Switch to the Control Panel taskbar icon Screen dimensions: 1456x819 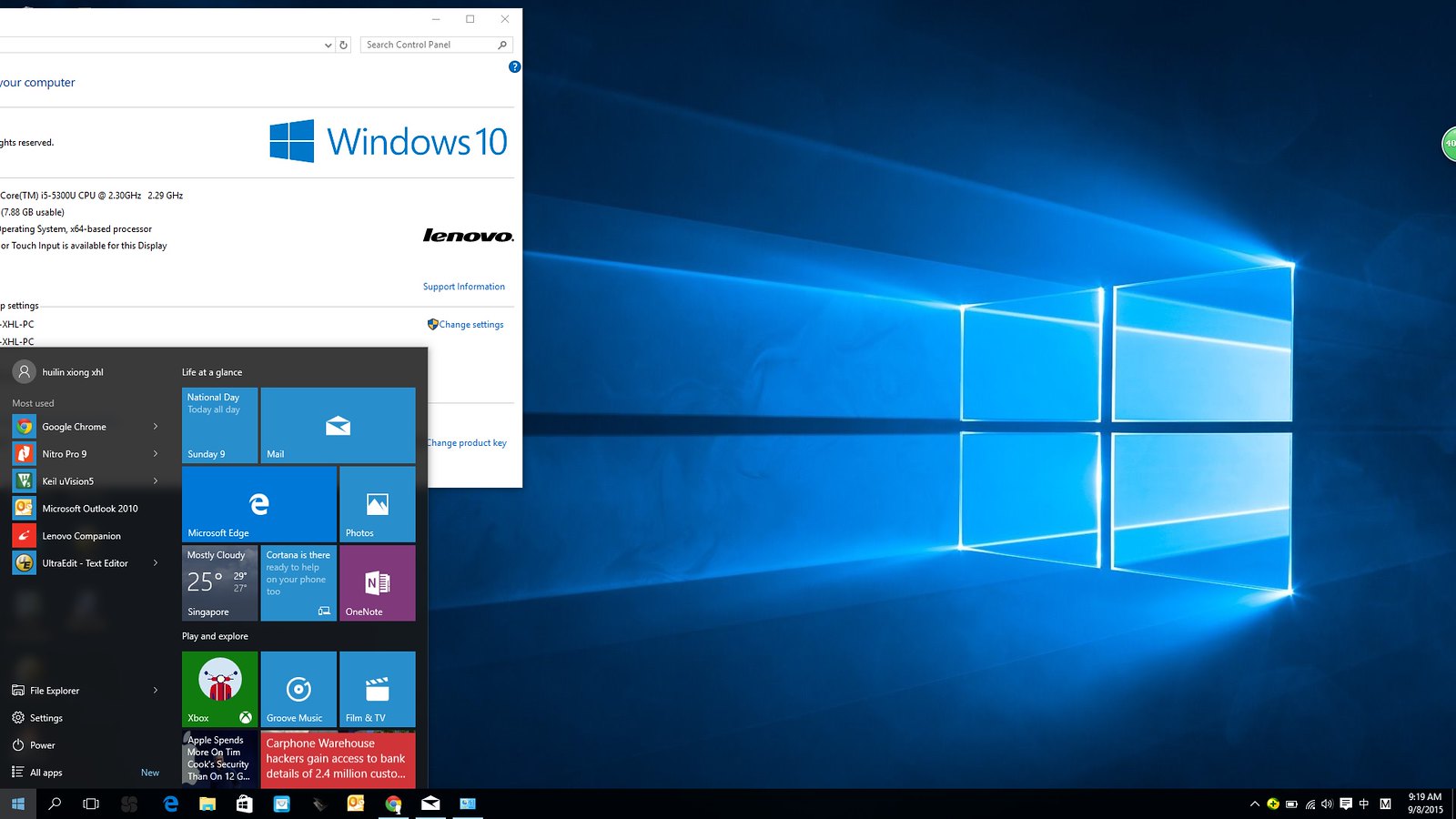coord(468,804)
